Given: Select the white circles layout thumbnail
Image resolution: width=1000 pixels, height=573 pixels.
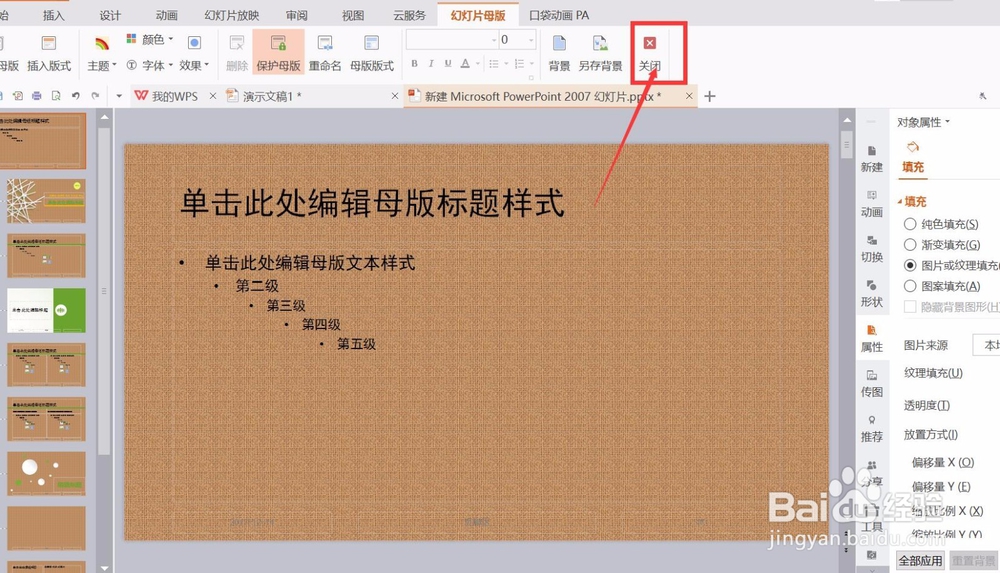Looking at the screenshot, I should [47, 474].
